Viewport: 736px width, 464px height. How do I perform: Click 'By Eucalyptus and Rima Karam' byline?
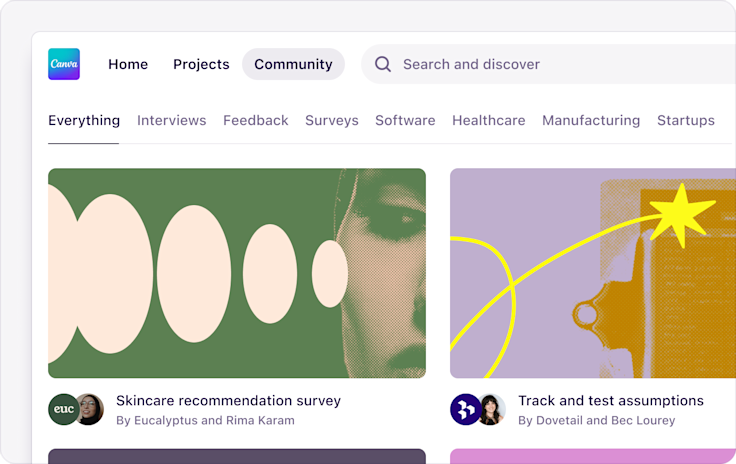[205, 420]
